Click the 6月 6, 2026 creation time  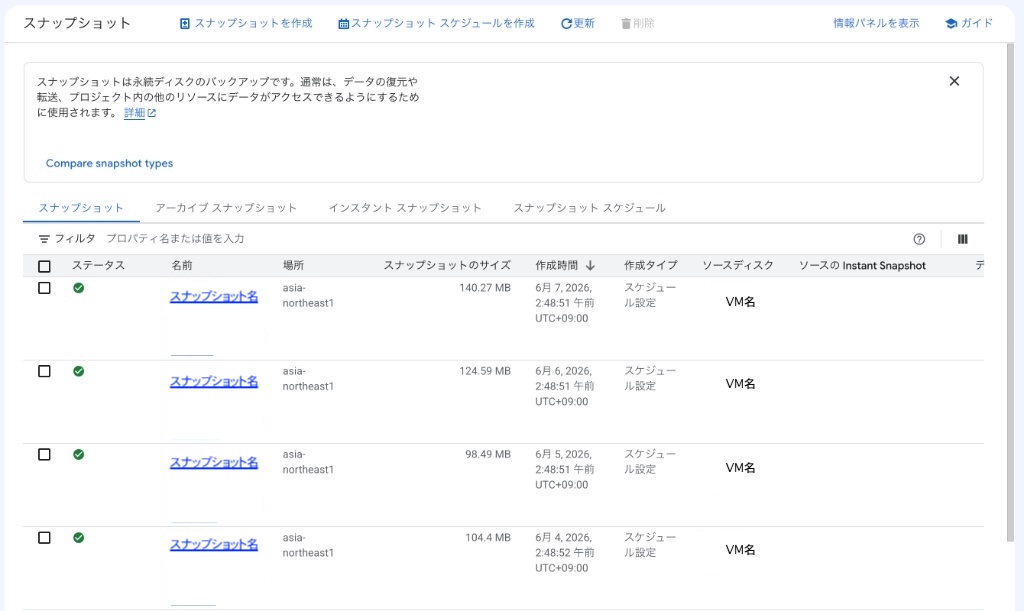[x=564, y=386]
